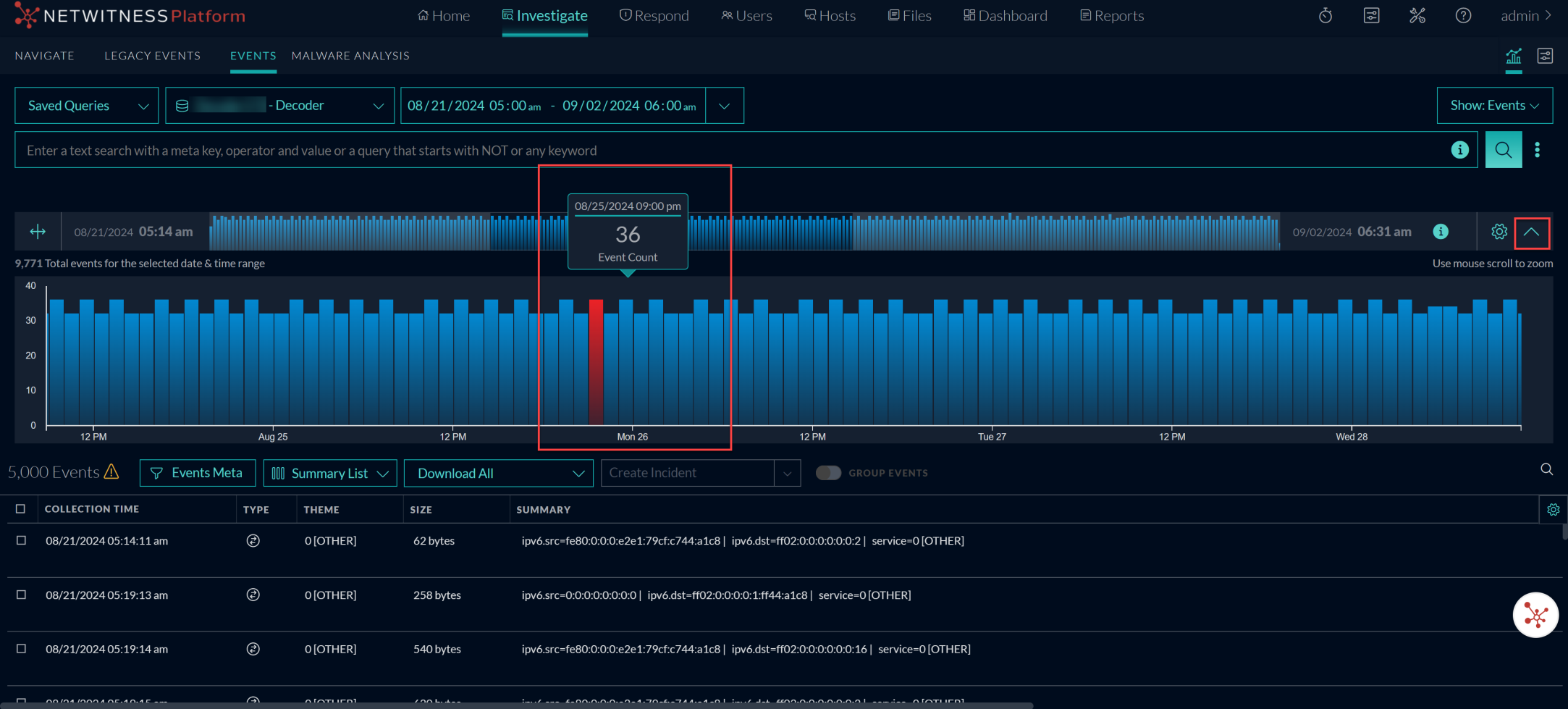Open the timeline settings gear icon

pos(1499,232)
